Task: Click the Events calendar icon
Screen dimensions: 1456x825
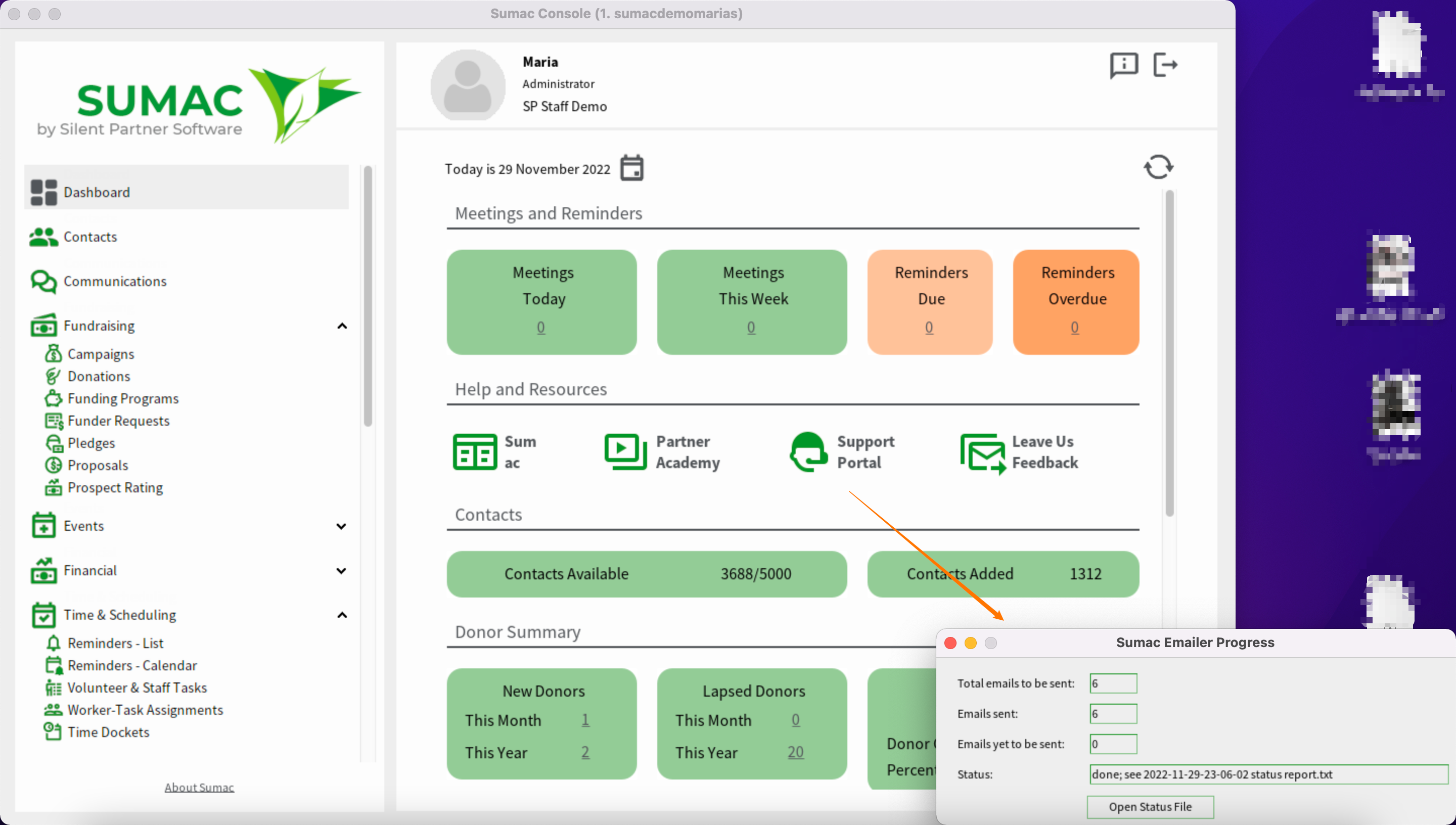Action: pos(43,525)
